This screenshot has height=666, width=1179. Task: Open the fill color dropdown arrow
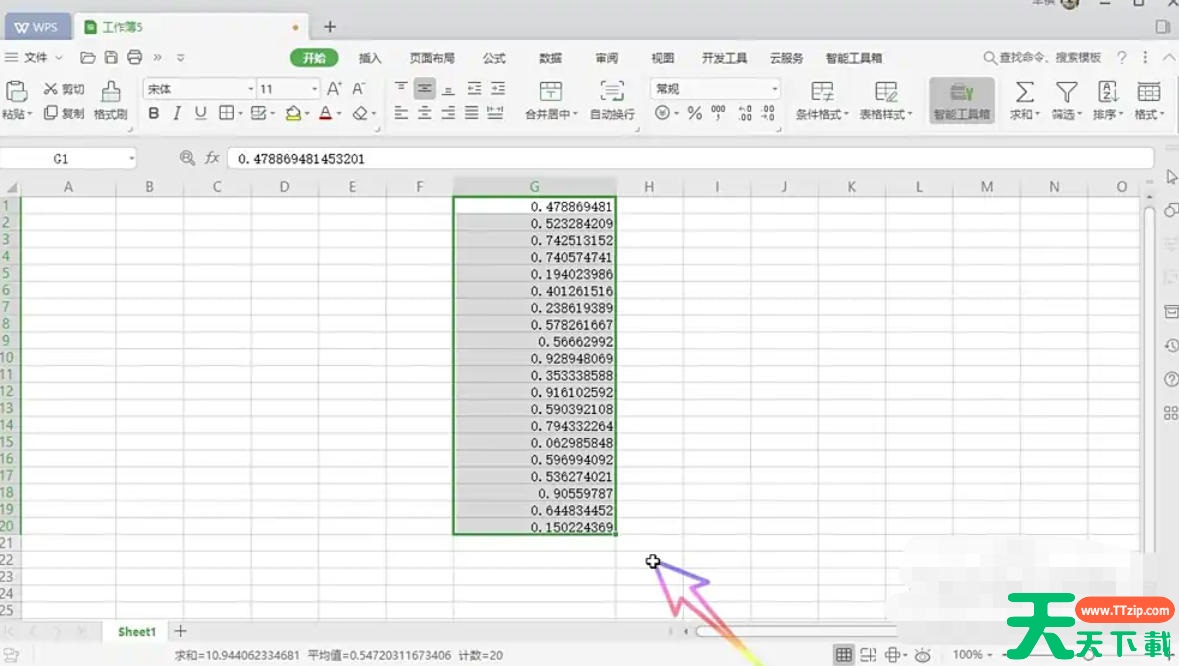(x=307, y=113)
